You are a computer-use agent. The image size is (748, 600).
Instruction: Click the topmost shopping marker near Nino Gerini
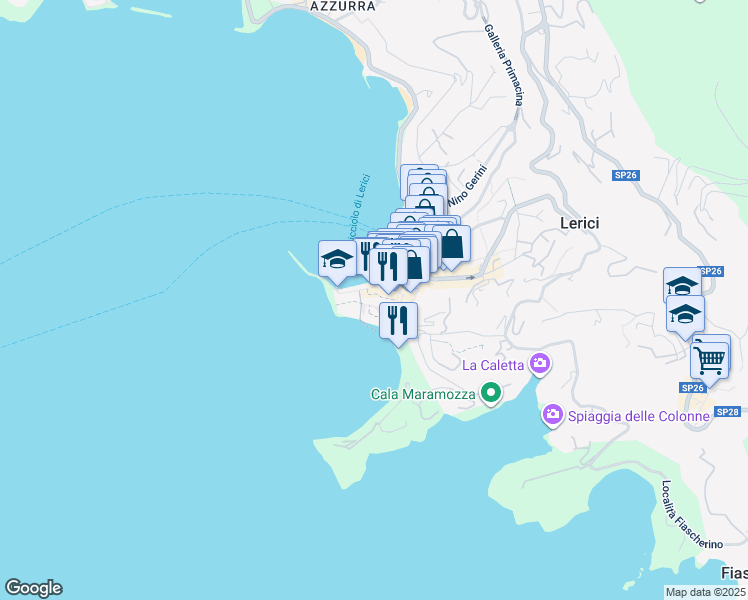(x=419, y=180)
